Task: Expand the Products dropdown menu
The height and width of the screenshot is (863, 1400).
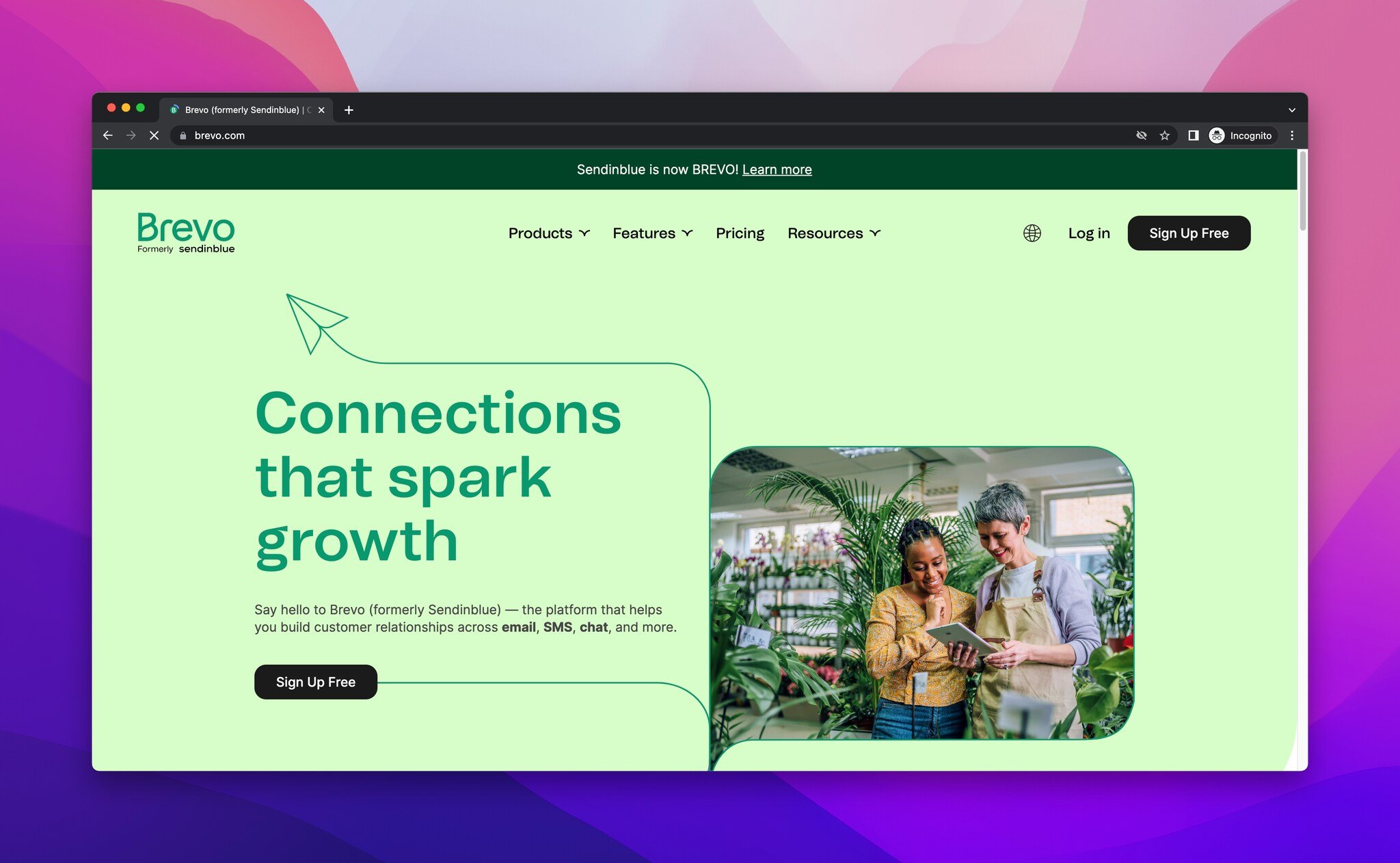Action: point(548,233)
